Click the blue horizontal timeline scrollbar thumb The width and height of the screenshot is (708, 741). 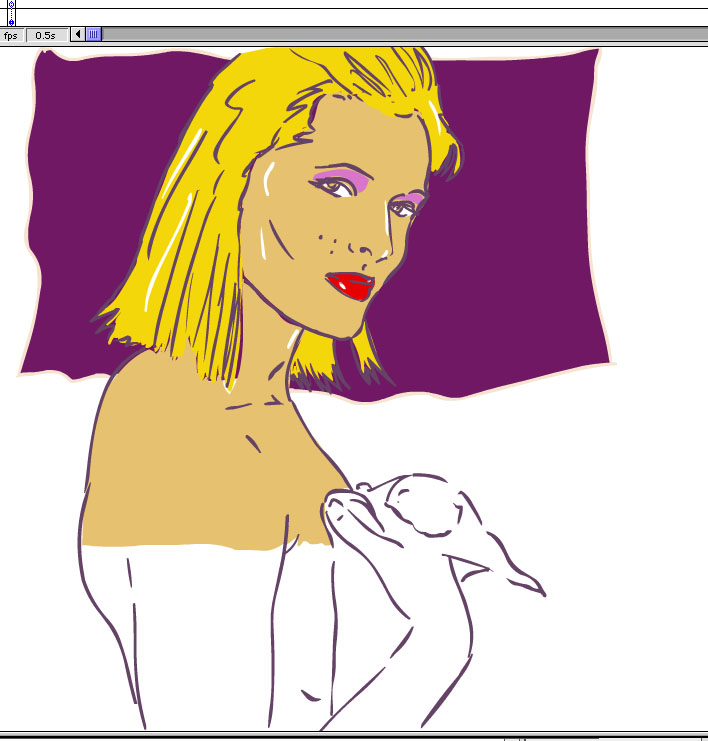coord(94,34)
